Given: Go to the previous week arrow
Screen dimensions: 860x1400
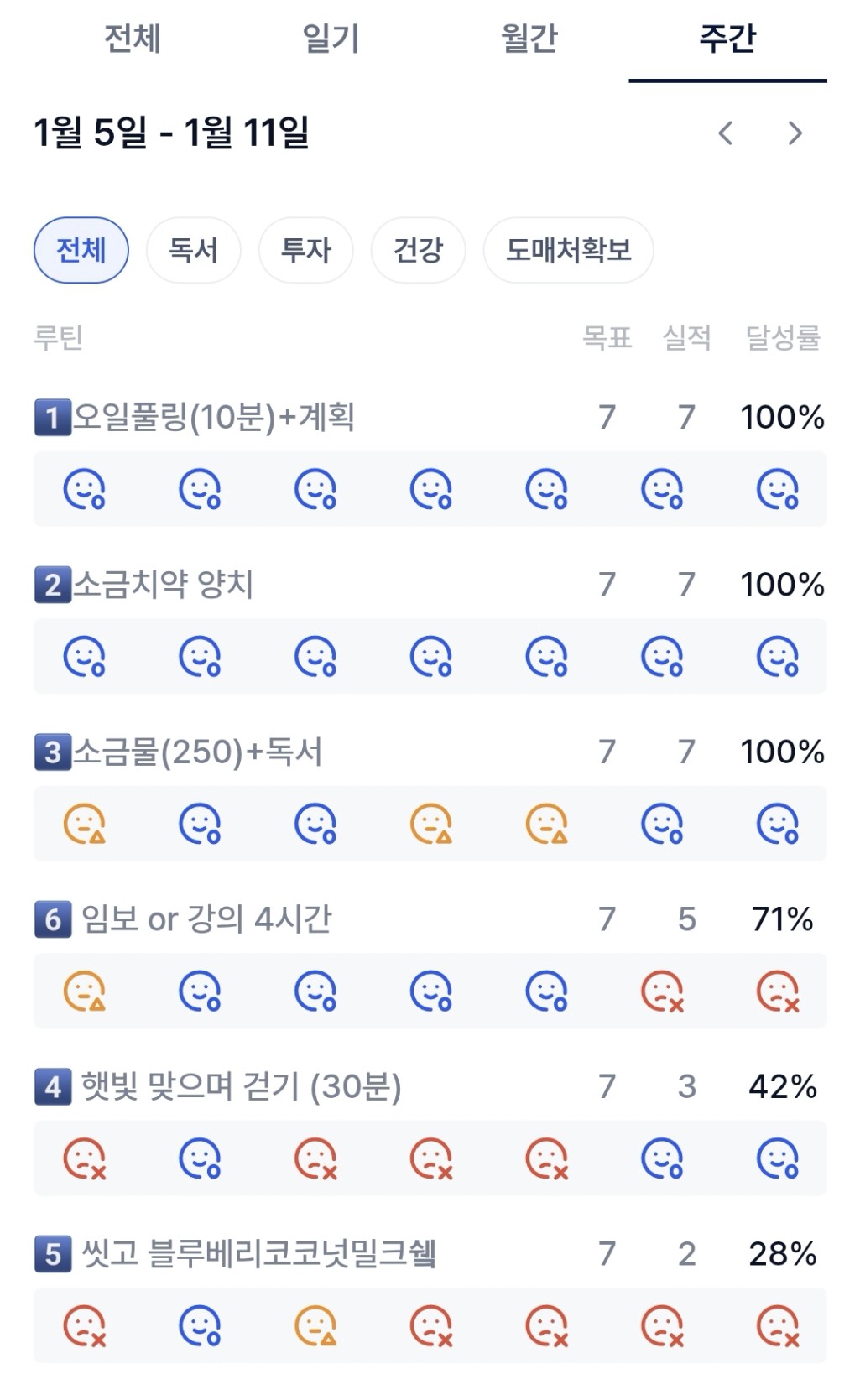Looking at the screenshot, I should [726, 133].
